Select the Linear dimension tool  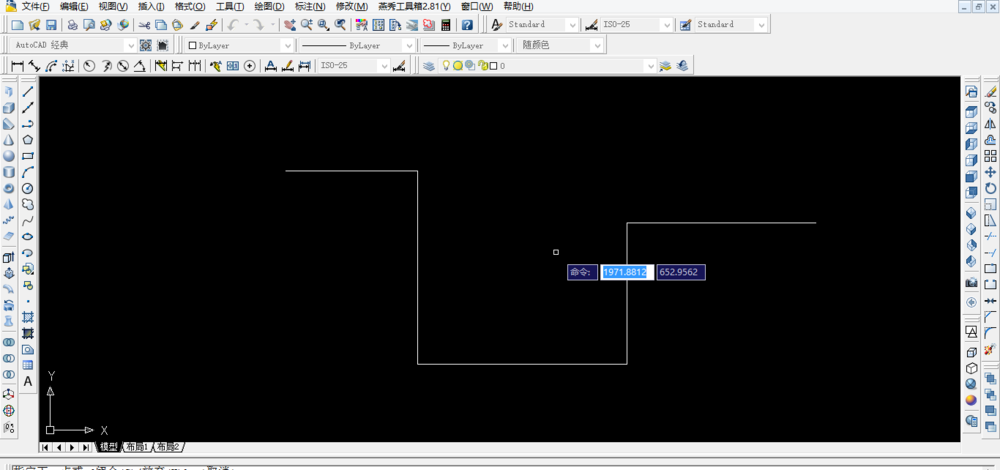[x=17, y=65]
